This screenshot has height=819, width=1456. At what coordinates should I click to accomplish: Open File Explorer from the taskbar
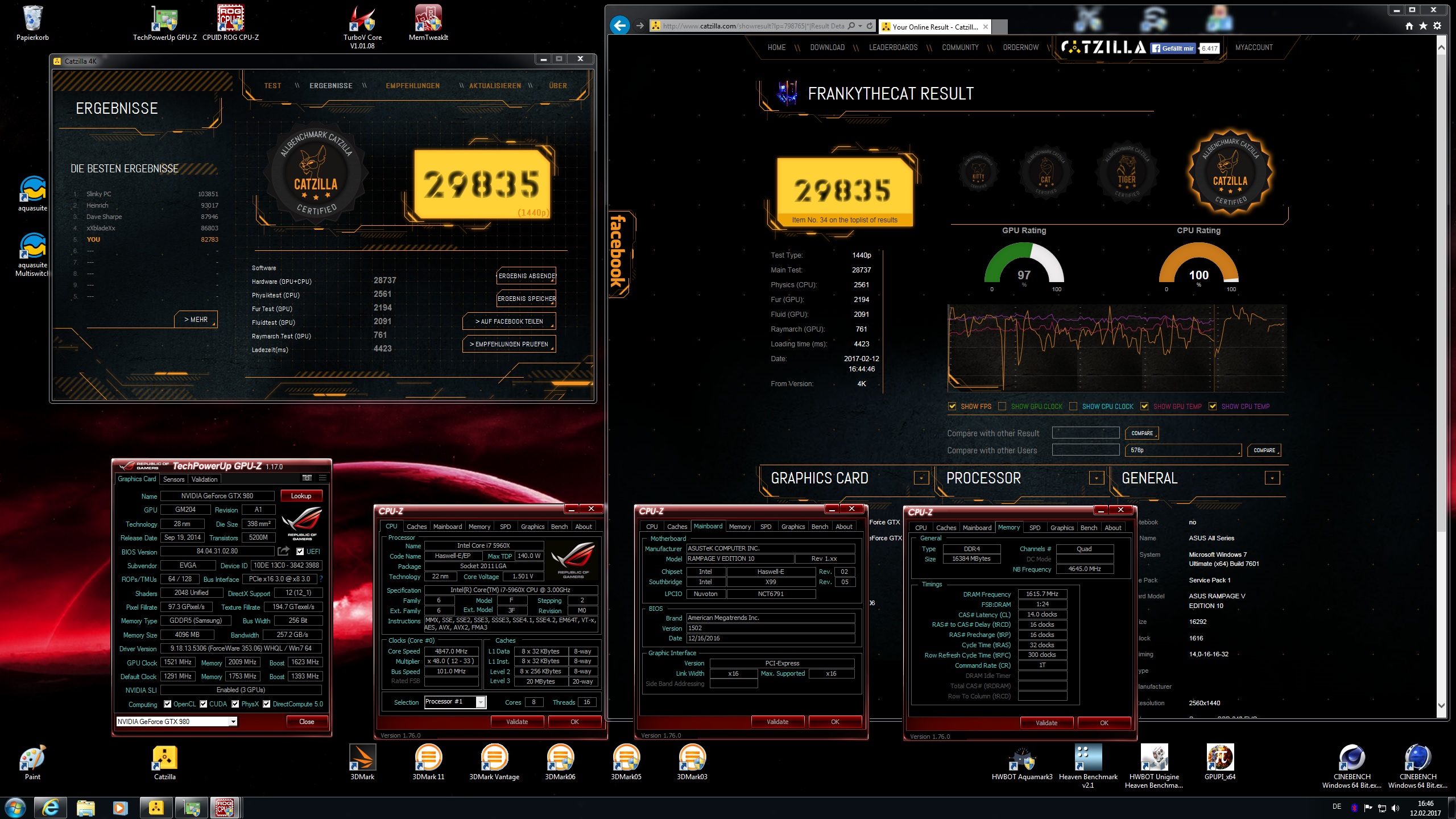point(86,808)
